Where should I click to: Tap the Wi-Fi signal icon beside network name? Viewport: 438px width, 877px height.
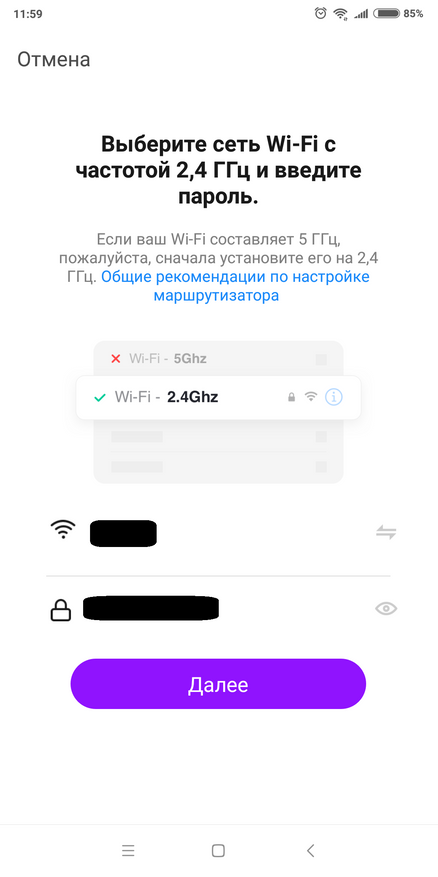coord(63,529)
